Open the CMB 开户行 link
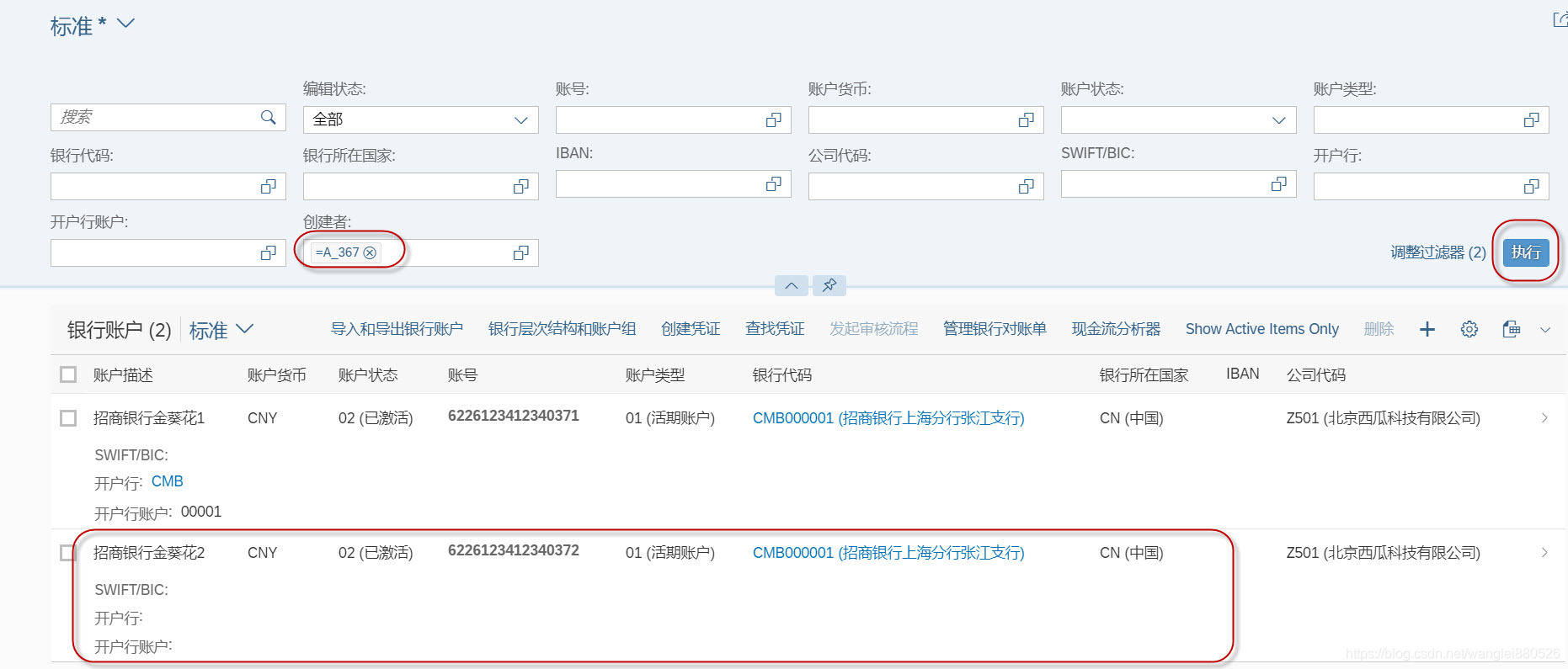Screen dimensions: 1568x669 click(168, 481)
